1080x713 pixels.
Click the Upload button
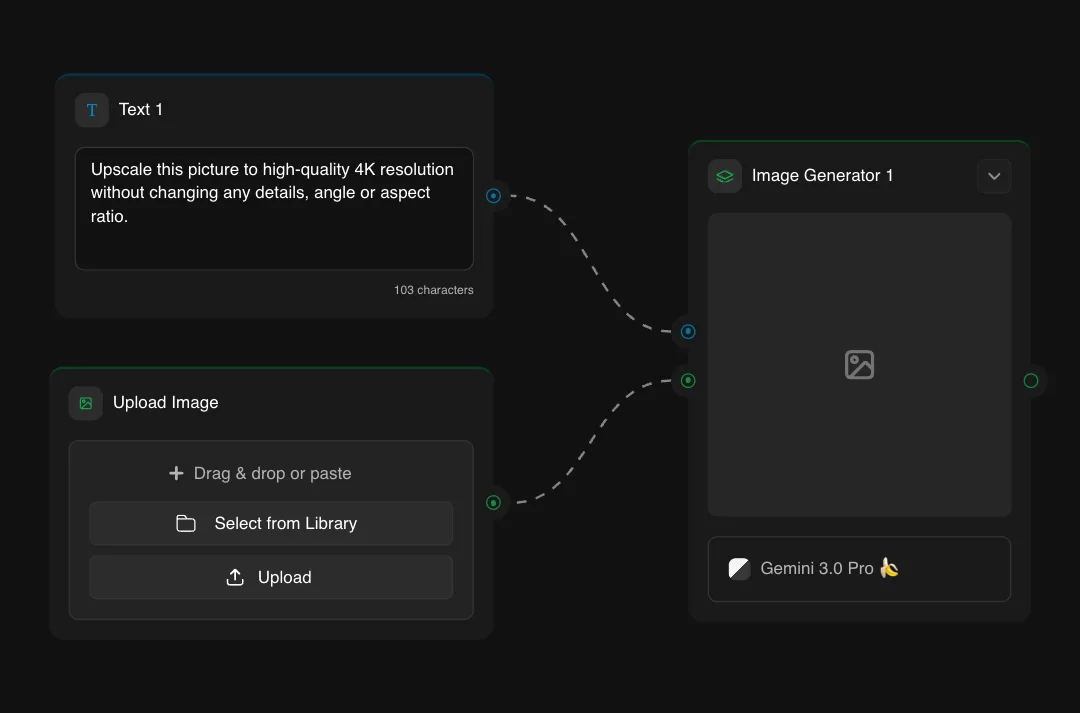click(271, 577)
